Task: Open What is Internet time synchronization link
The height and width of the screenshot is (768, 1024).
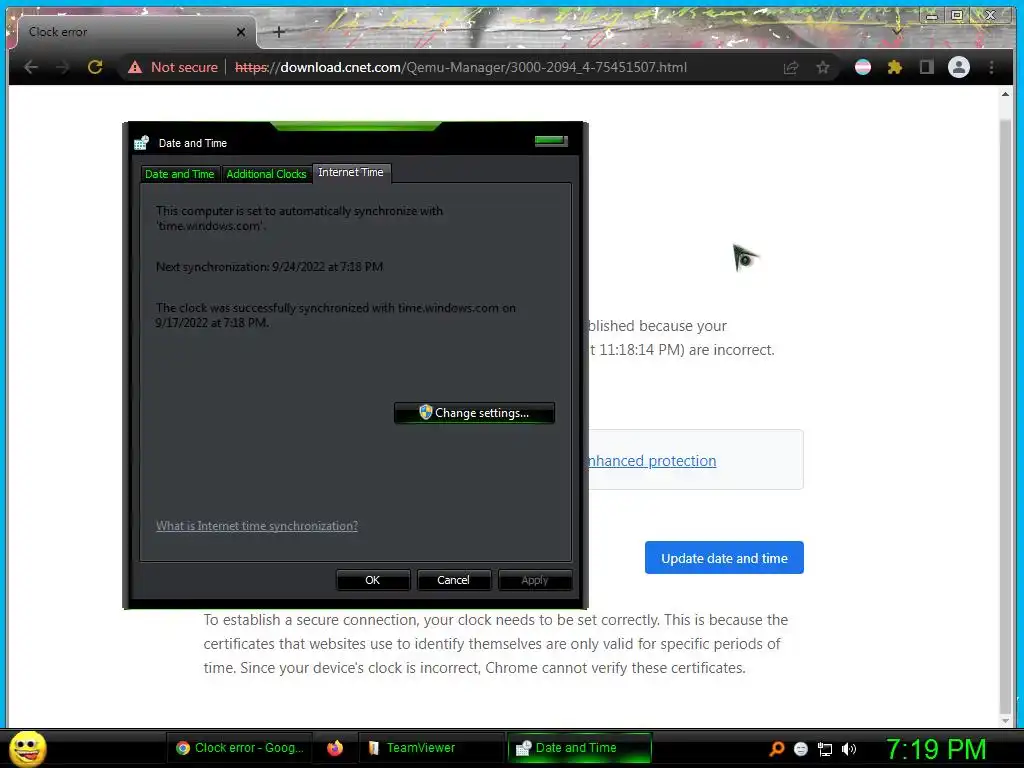Action: click(x=257, y=526)
